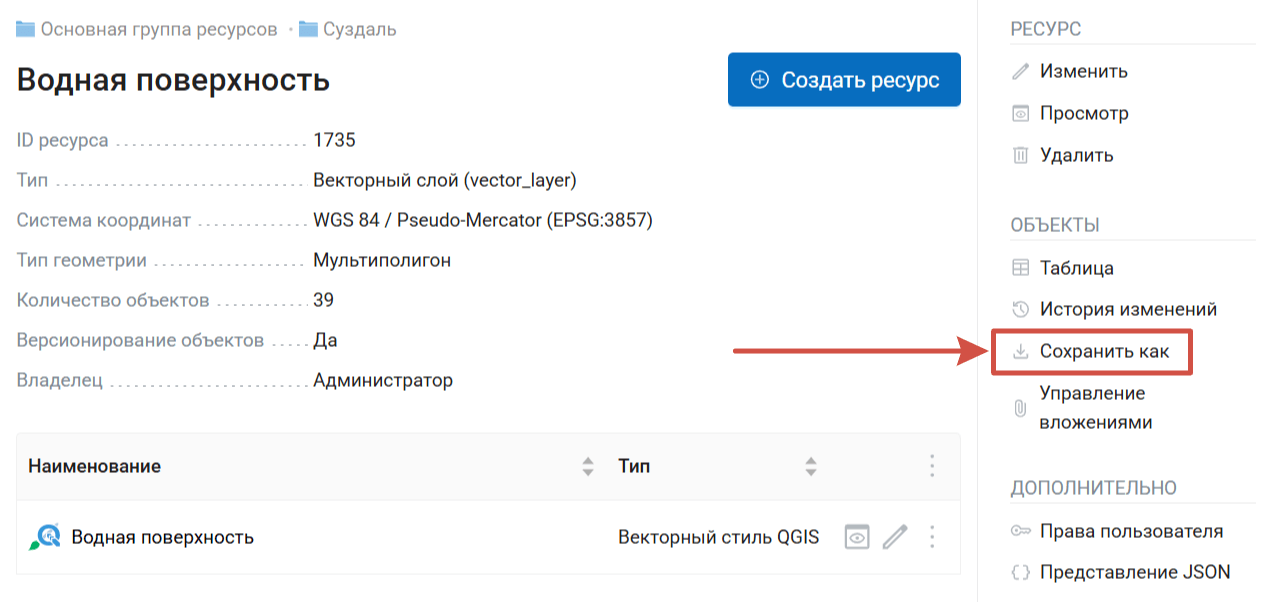Screen dimensions: 1266x602
Task: Click the paperclip icon for Управление вложениями
Action: (x=1020, y=408)
